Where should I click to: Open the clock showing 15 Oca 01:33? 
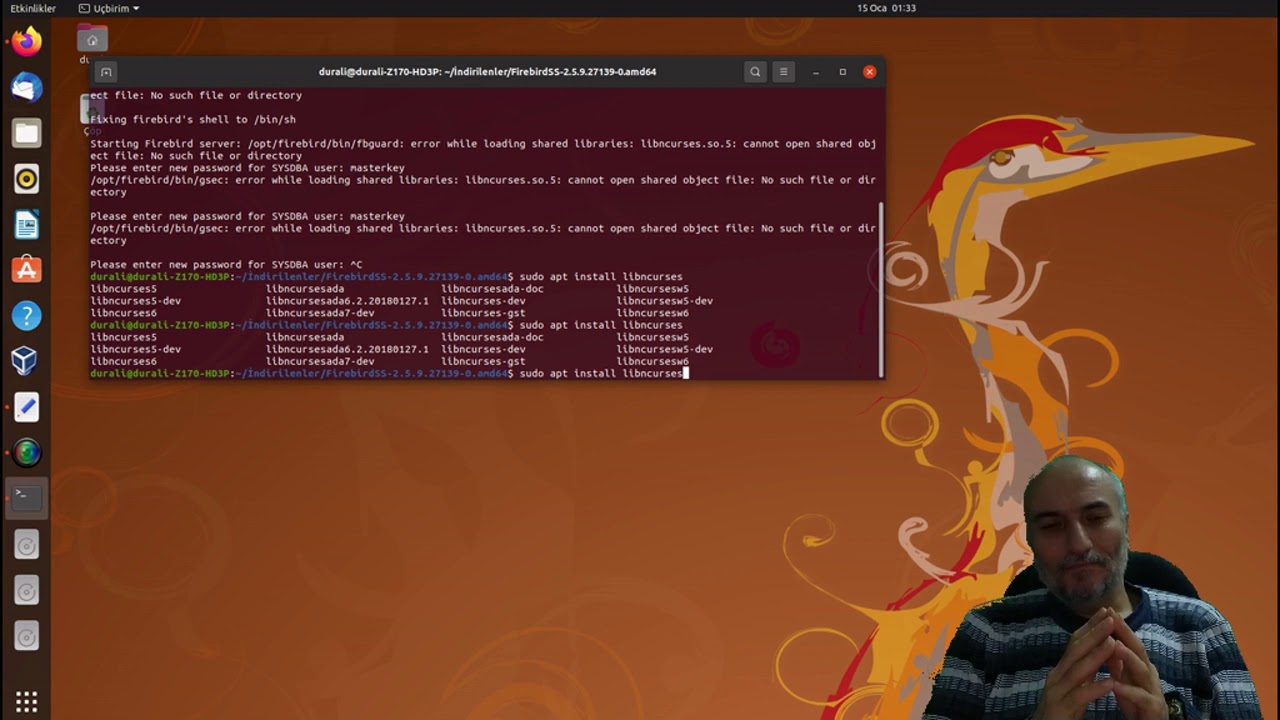click(886, 8)
